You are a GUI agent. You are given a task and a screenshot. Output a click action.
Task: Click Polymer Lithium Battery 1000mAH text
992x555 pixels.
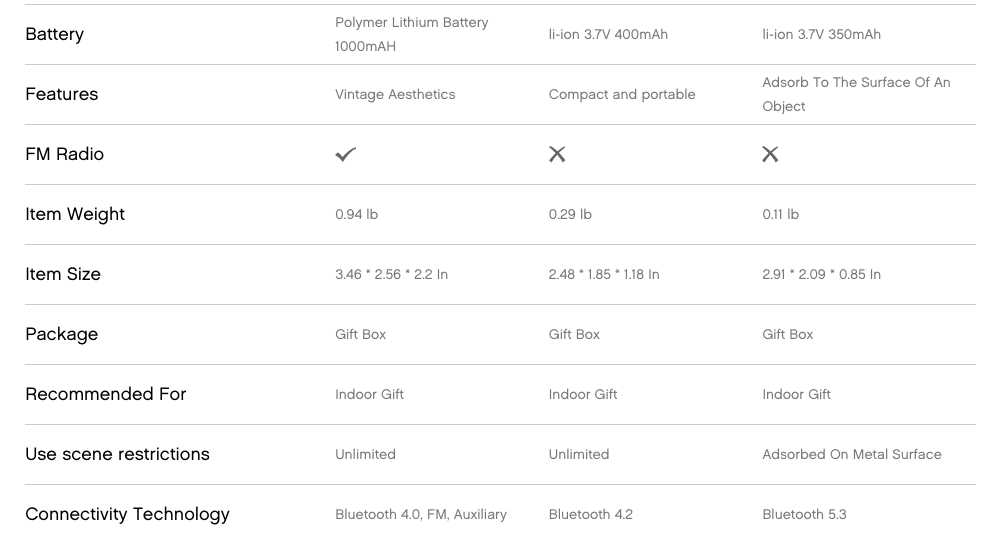pyautogui.click(x=412, y=34)
